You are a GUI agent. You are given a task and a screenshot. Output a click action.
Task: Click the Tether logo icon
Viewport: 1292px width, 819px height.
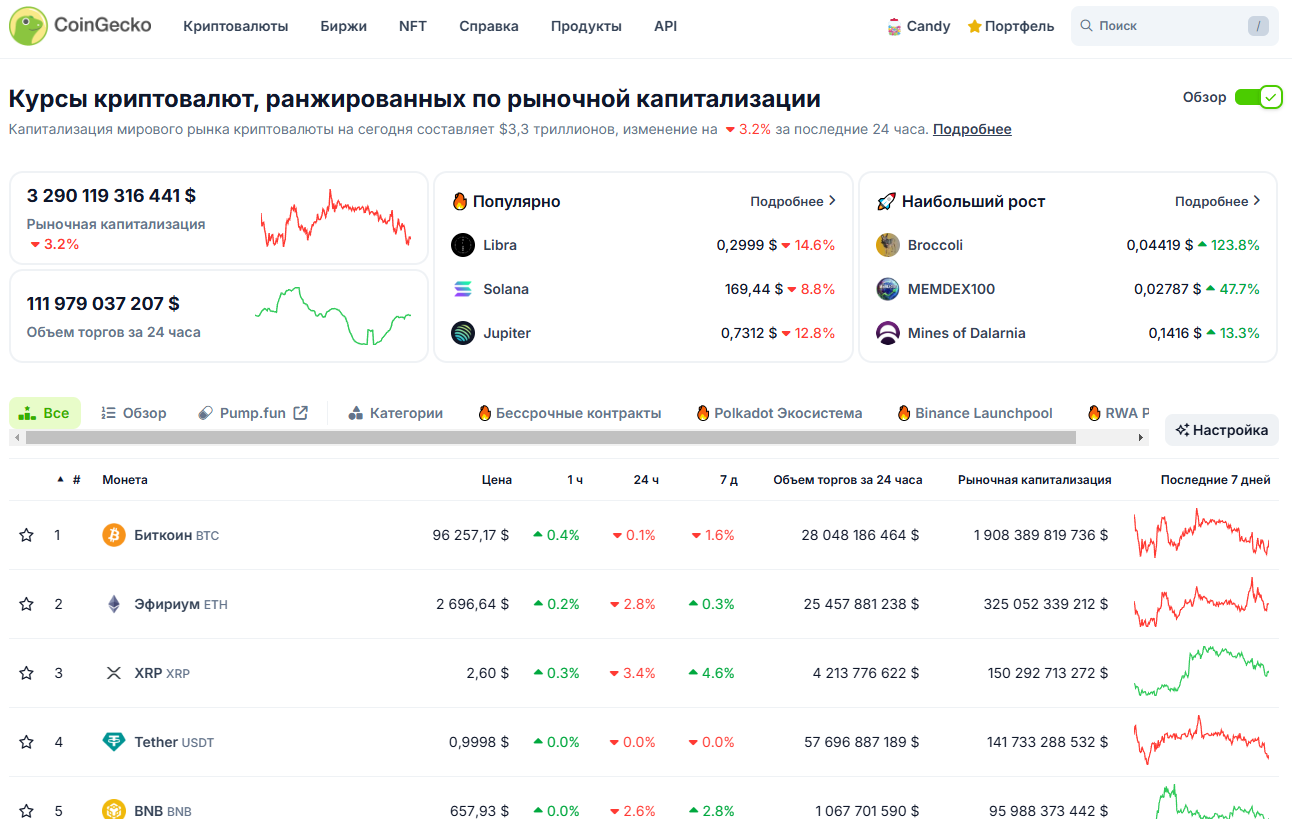(114, 742)
